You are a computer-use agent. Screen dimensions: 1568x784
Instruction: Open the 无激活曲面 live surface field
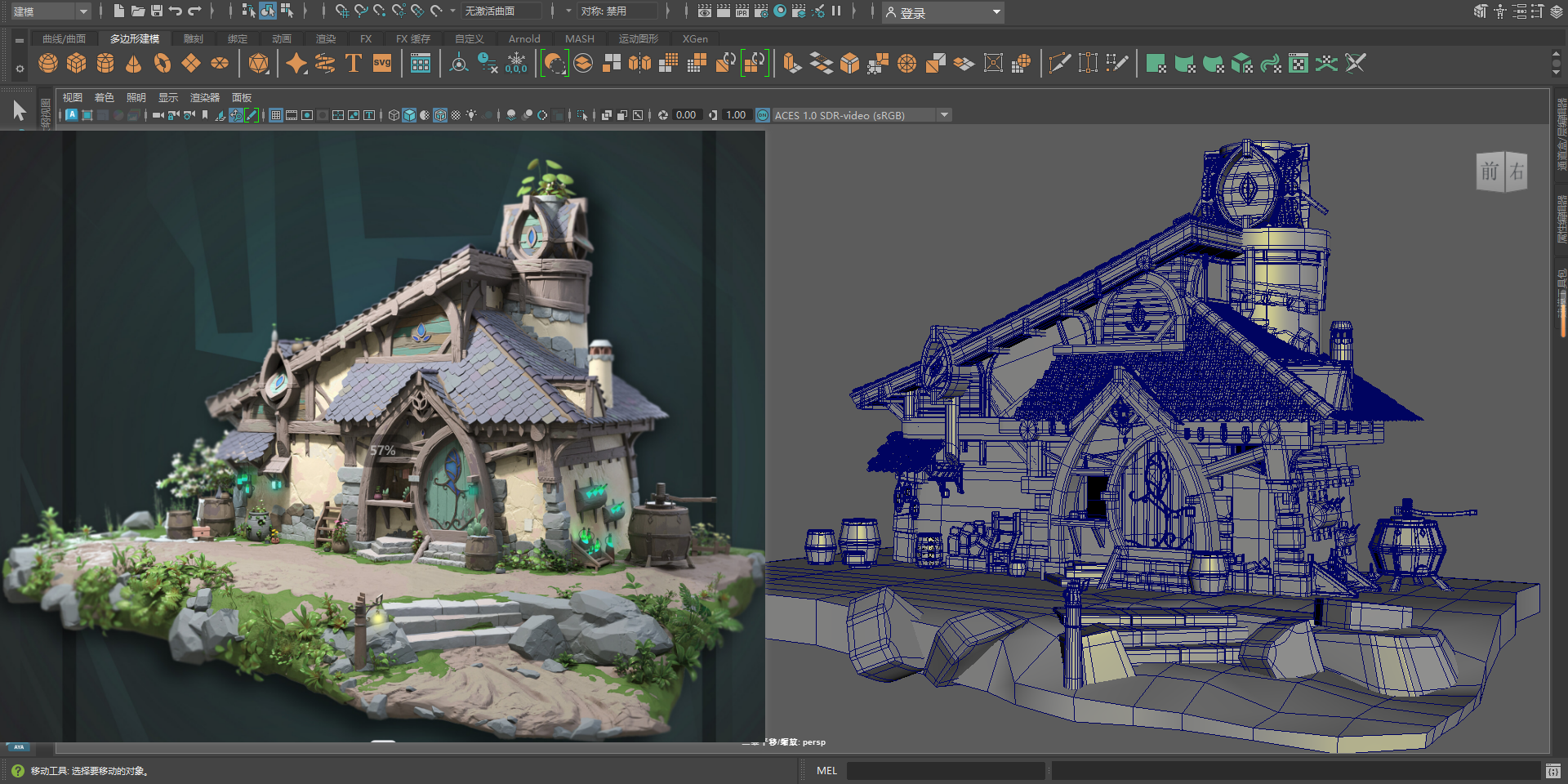[x=501, y=11]
